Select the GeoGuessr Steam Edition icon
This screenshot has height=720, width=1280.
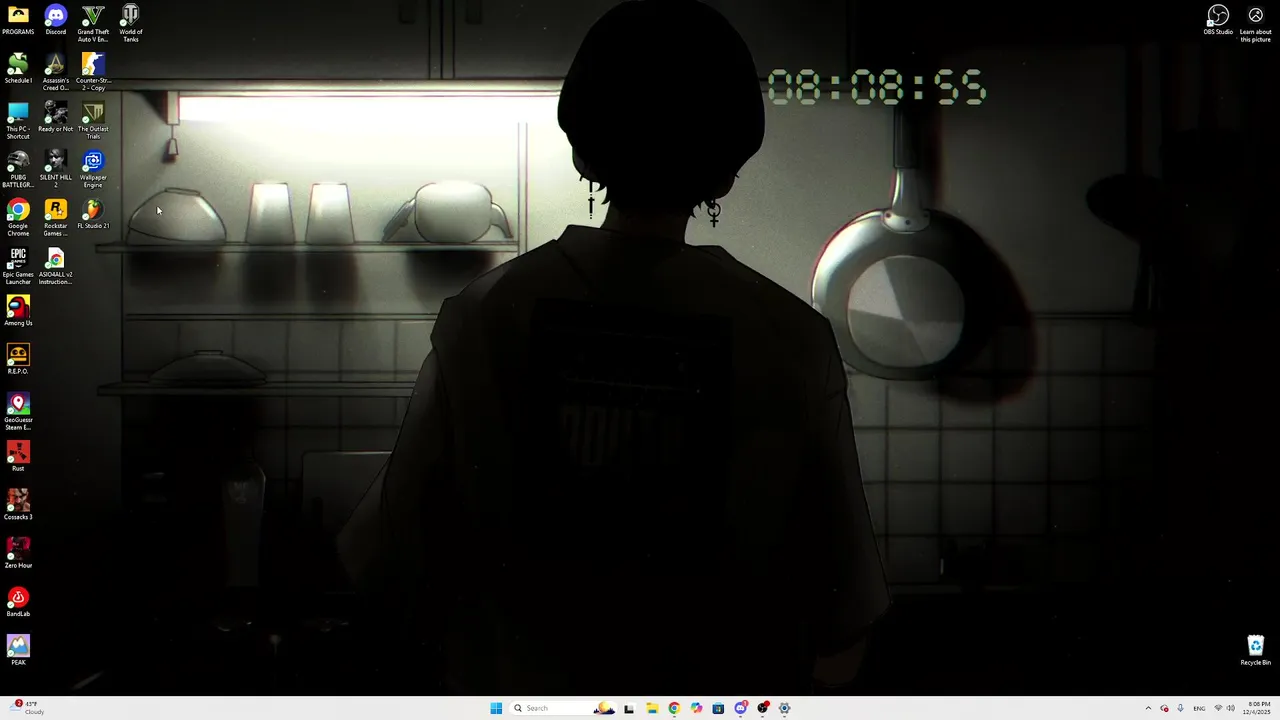pyautogui.click(x=18, y=411)
